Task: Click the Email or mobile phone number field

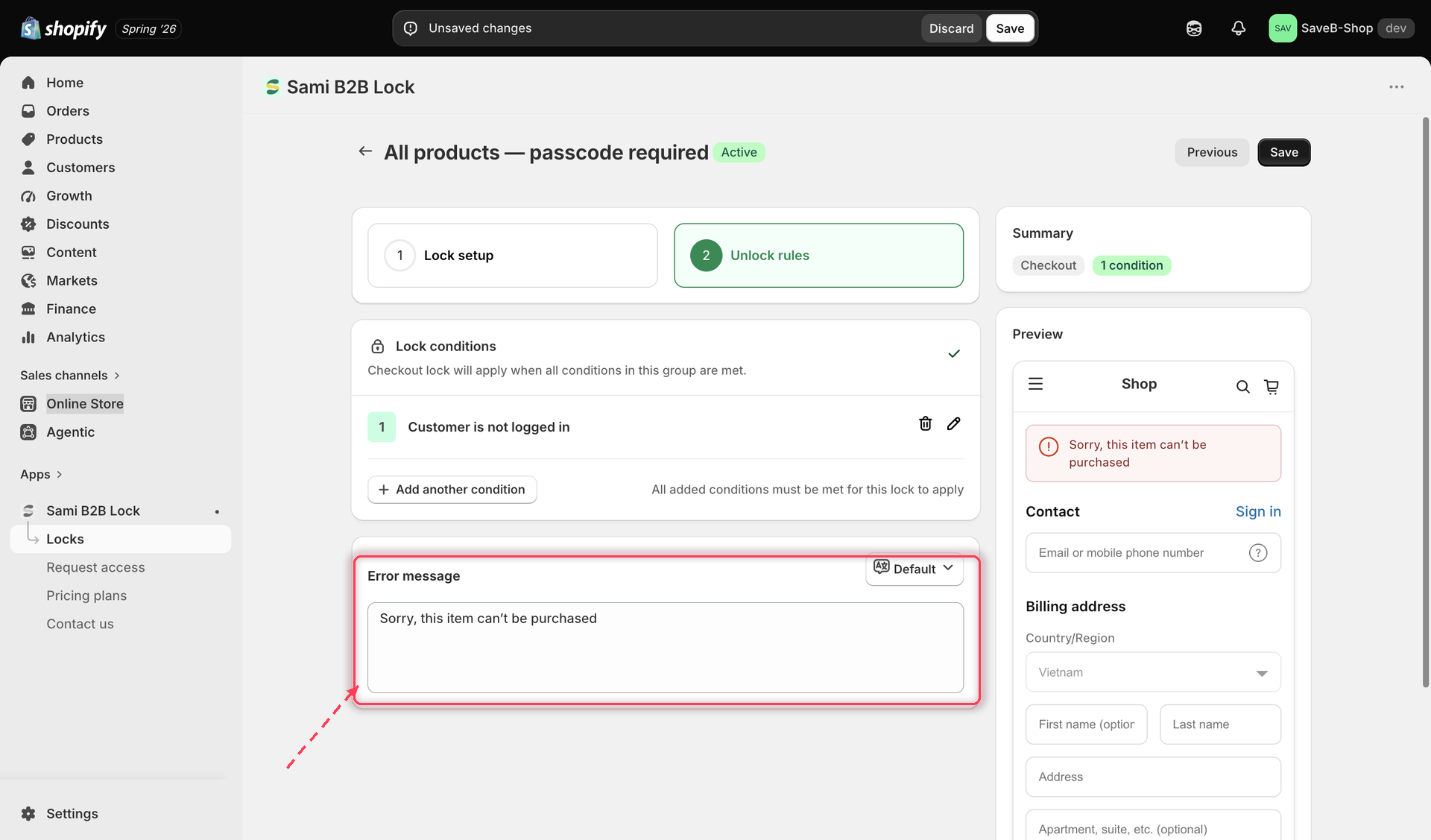Action: (1153, 553)
